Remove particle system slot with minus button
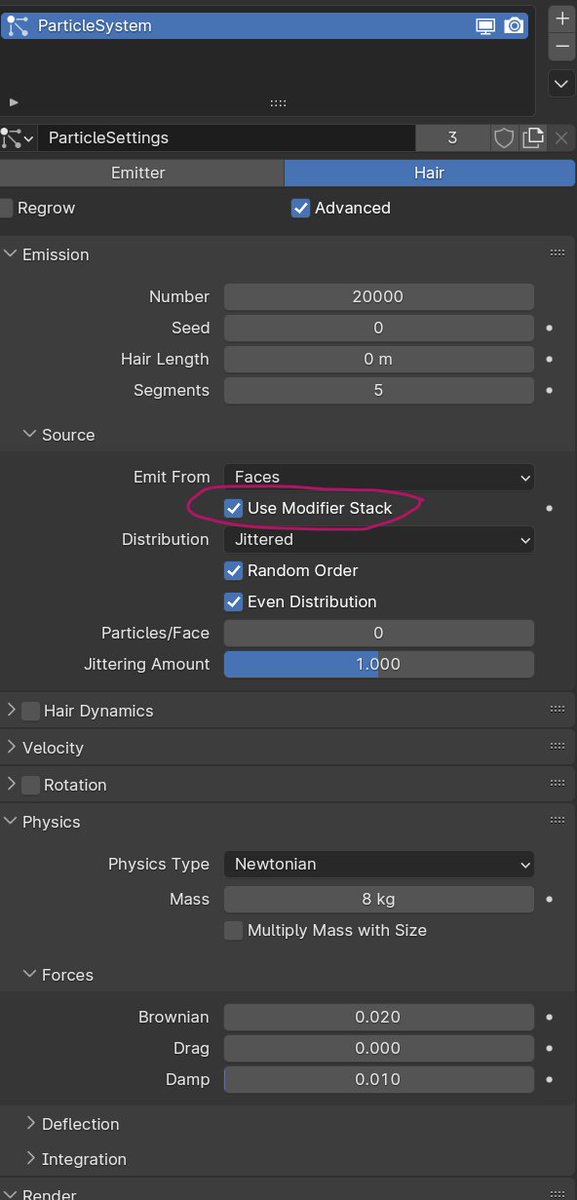 [562, 47]
